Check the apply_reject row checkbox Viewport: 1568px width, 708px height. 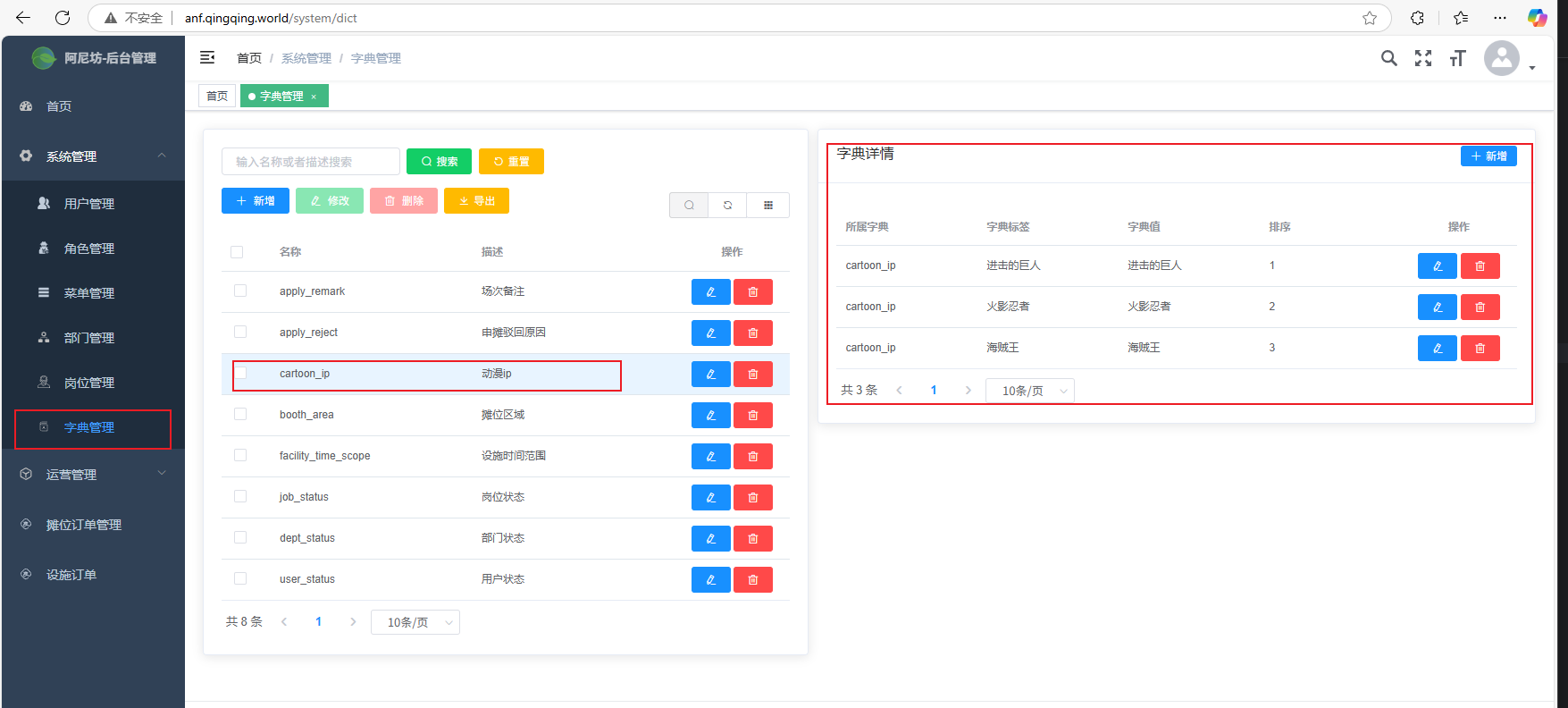pyautogui.click(x=240, y=333)
